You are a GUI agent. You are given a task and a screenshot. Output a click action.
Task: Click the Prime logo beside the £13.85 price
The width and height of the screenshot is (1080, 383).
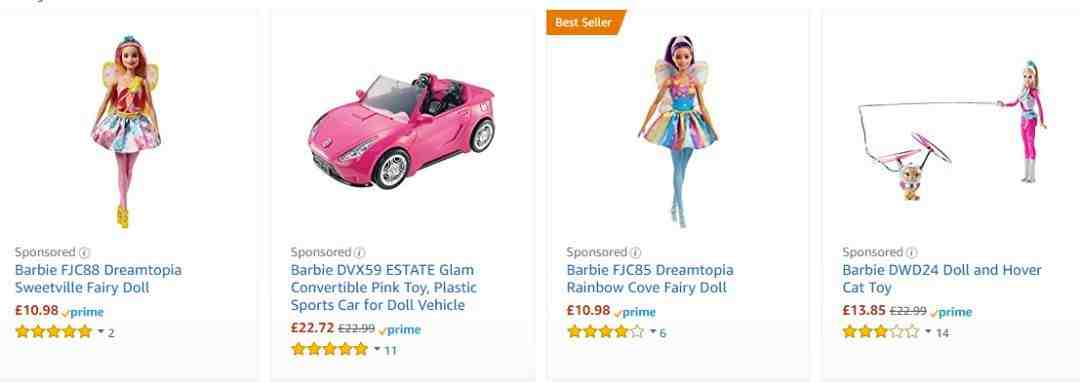(x=951, y=312)
